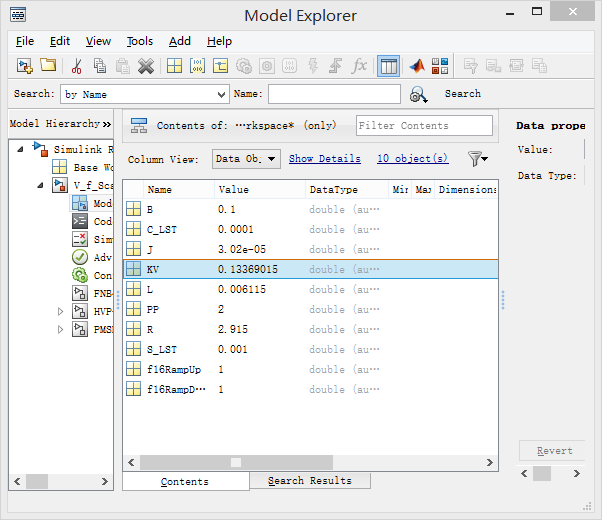Toggle the column view layout icon

389,66
